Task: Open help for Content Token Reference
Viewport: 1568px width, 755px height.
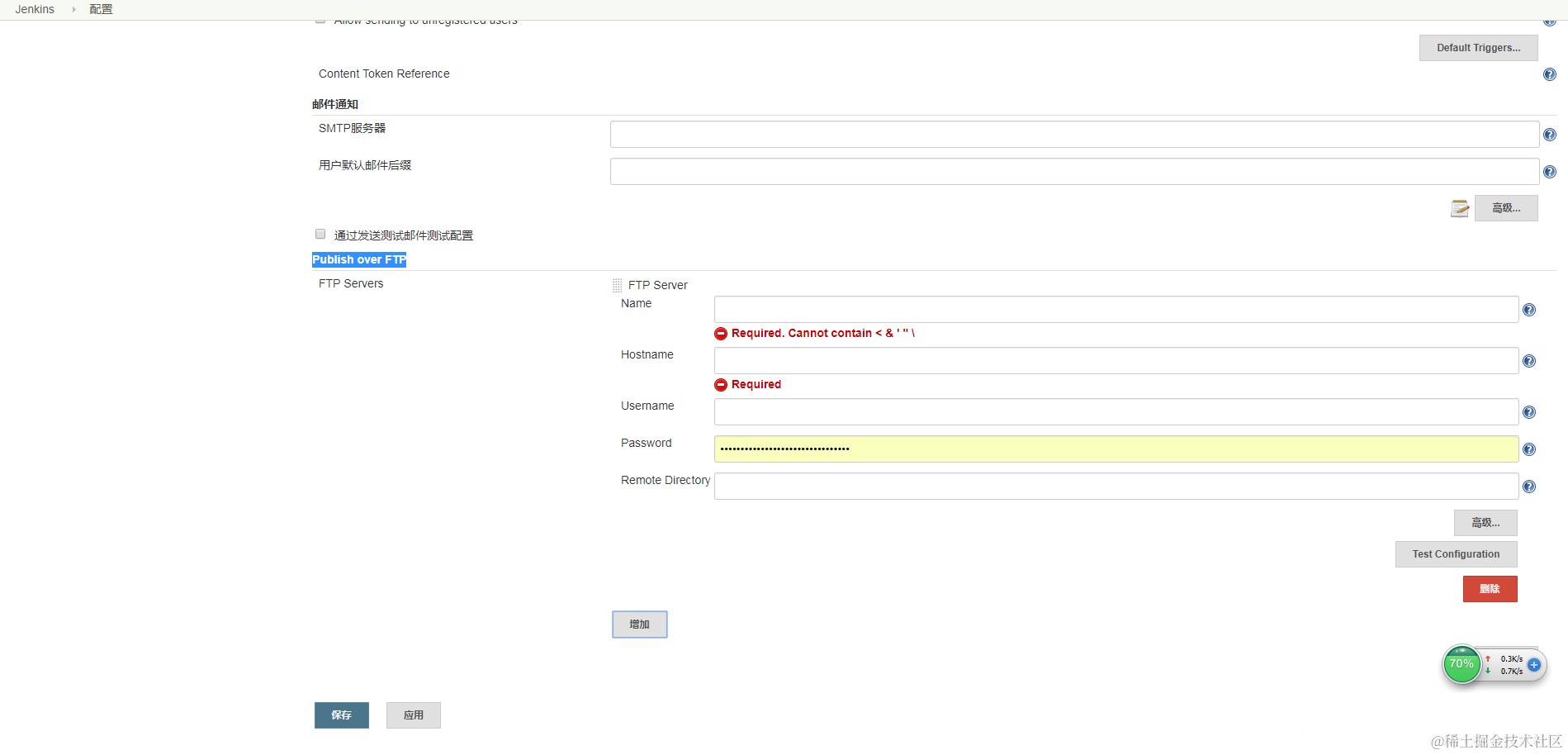Action: click(1550, 74)
